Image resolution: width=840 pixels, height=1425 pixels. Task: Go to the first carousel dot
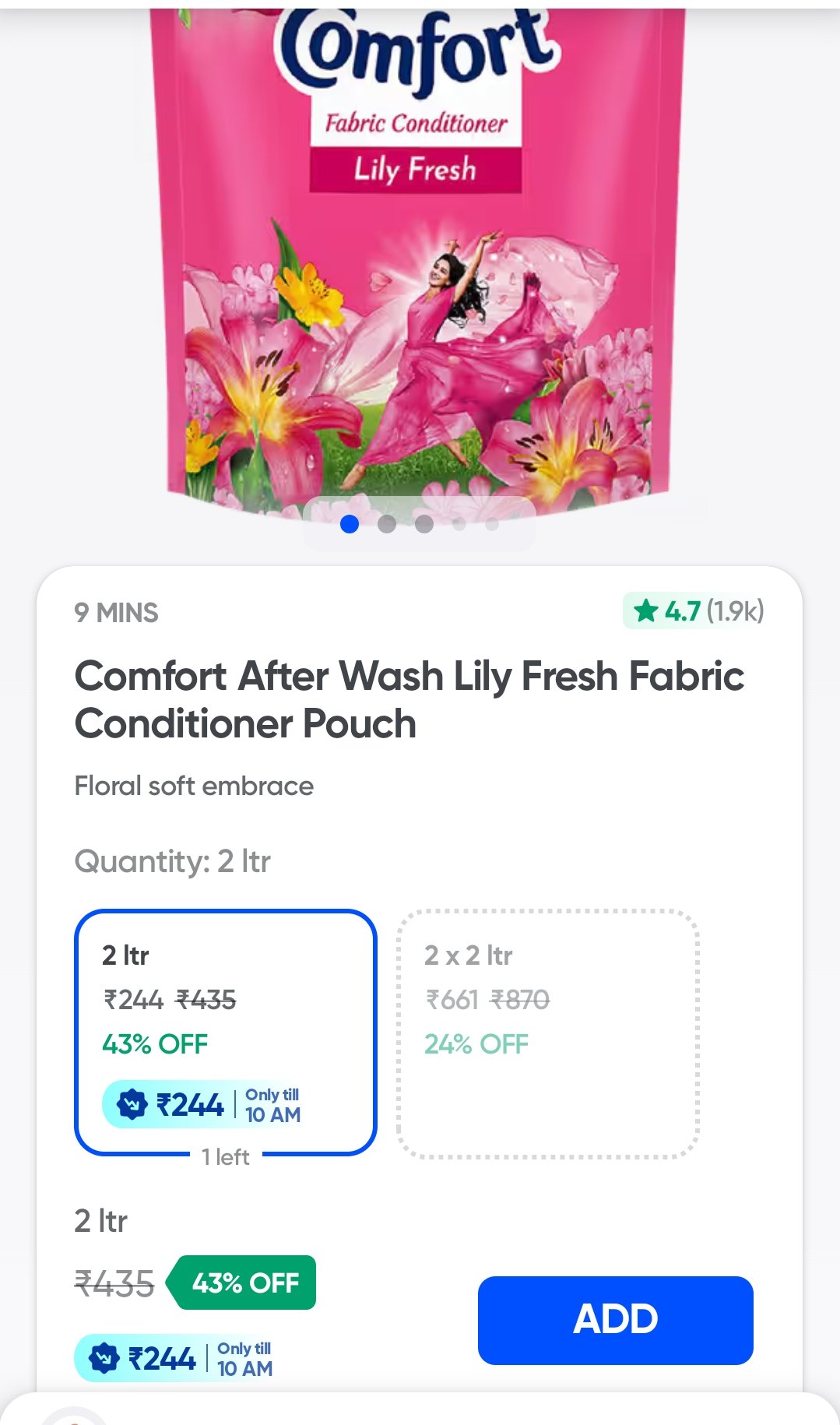350,524
